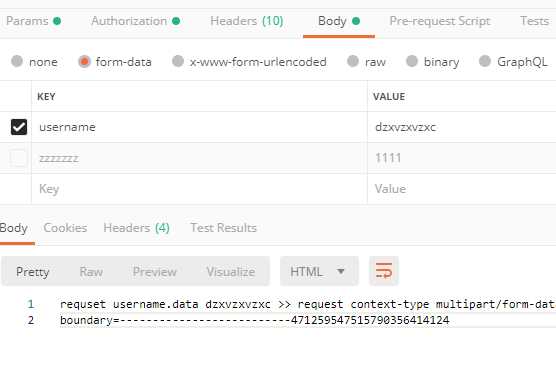Click response line 2 boundary text
Image resolution: width=556 pixels, height=382 pixels.
click(255, 320)
